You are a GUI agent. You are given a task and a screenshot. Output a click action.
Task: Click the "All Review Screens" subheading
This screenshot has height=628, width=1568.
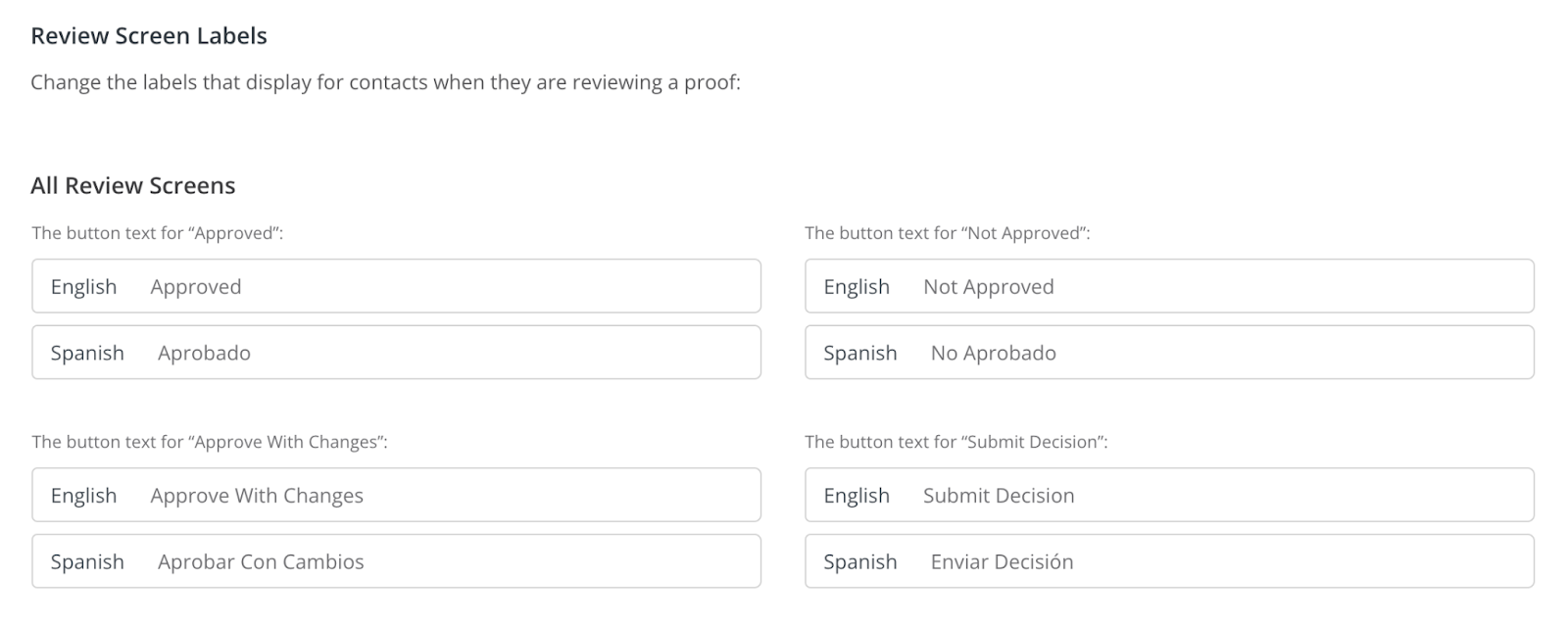133,186
